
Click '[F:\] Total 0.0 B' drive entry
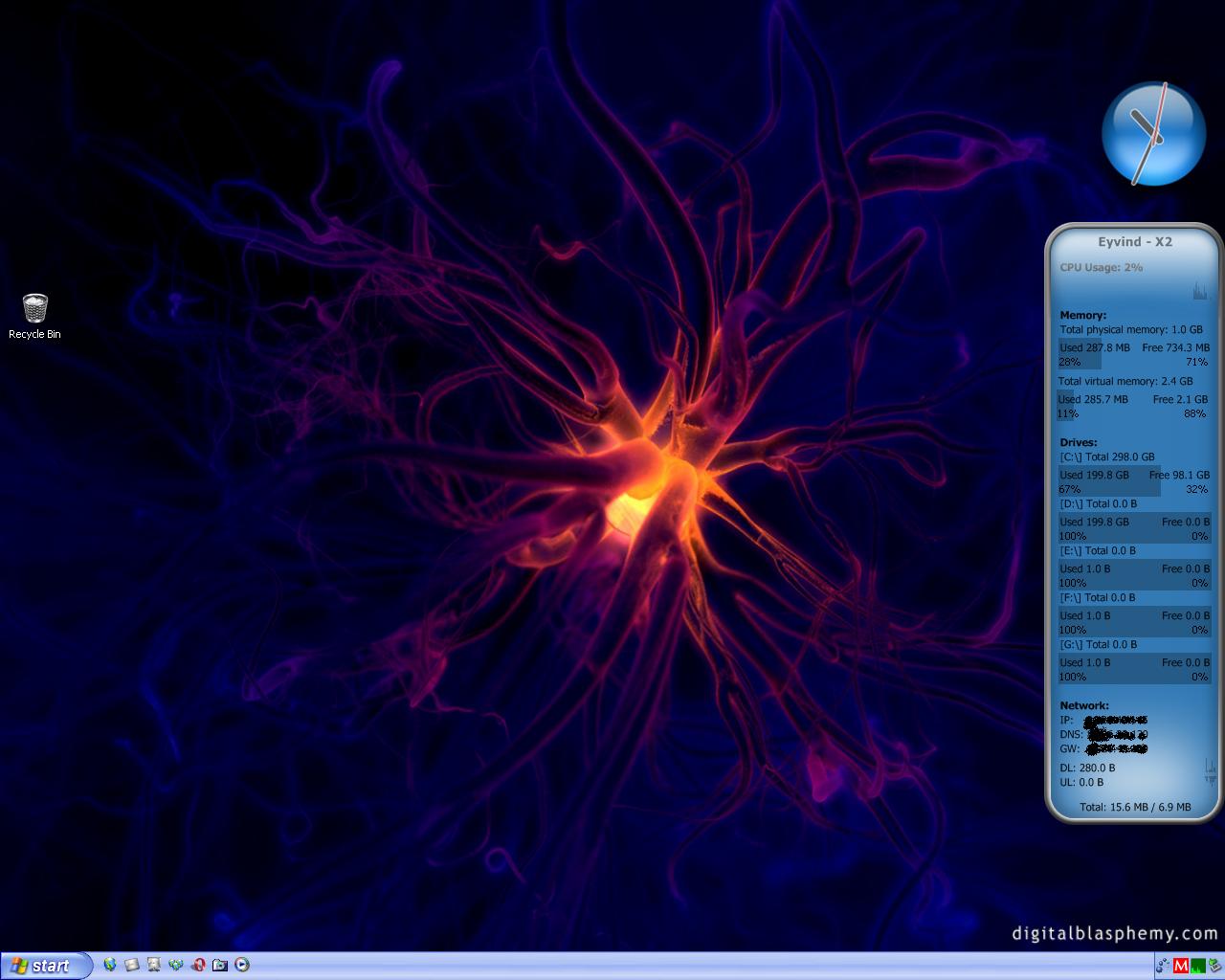coord(1098,598)
